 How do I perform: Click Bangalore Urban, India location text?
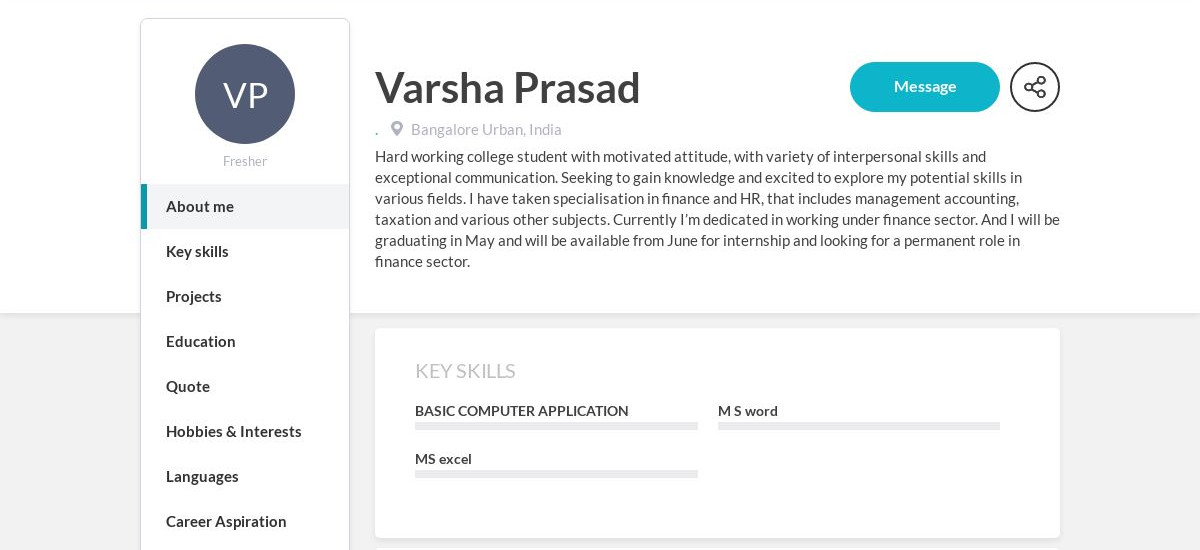(486, 129)
